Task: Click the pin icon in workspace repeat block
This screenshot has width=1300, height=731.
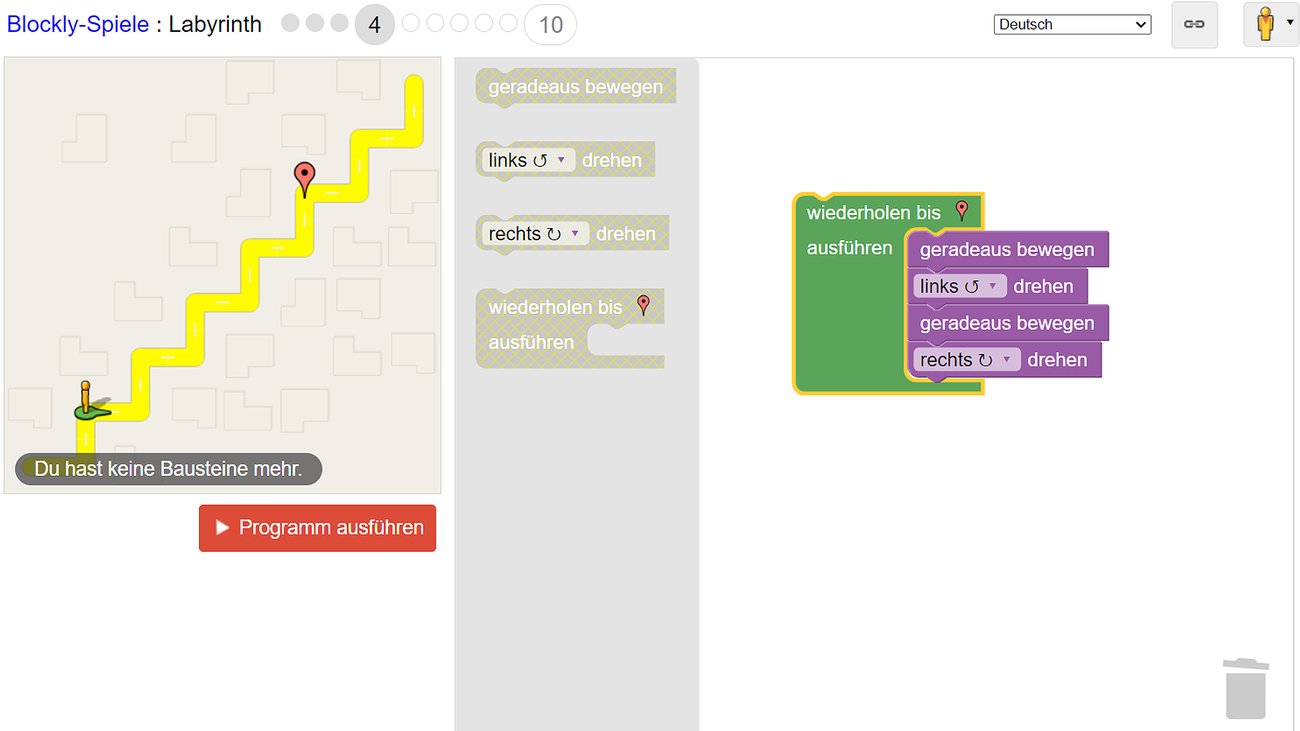Action: 962,211
